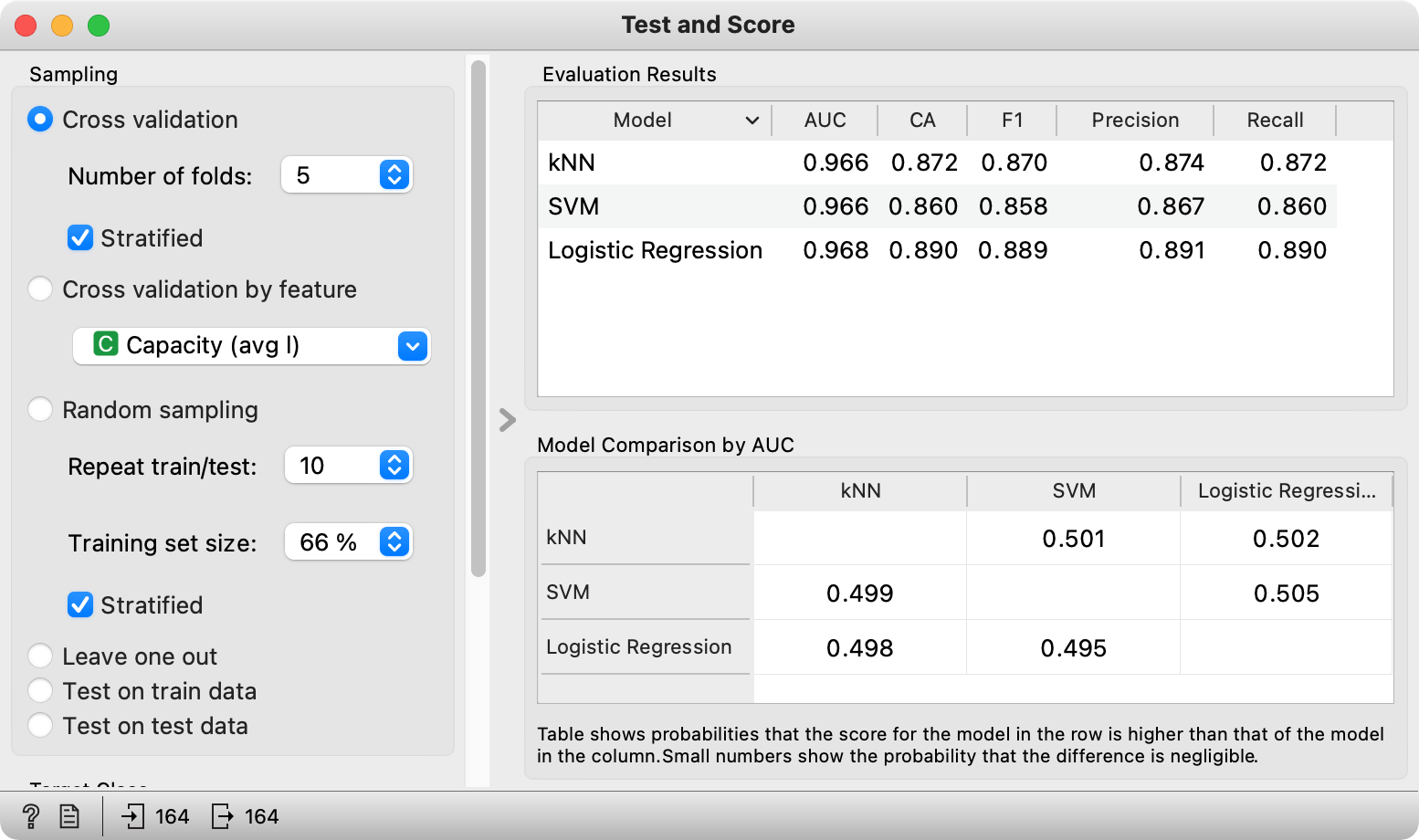Click the left panel vertical scrollbar
Screen dimensions: 1419x840
click(x=478, y=319)
